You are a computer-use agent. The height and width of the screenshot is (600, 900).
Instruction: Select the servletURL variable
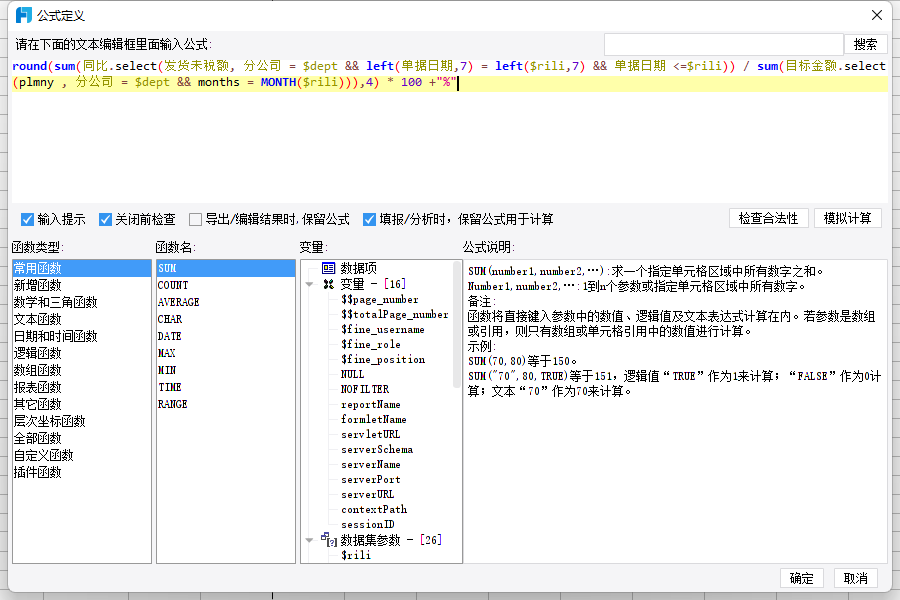pos(370,435)
